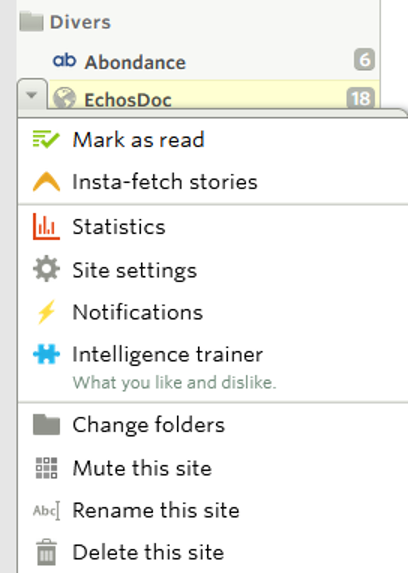Screen dimensions: 408x574
Task: Click the trash can delete icon
Action: pyautogui.click(x=46, y=552)
